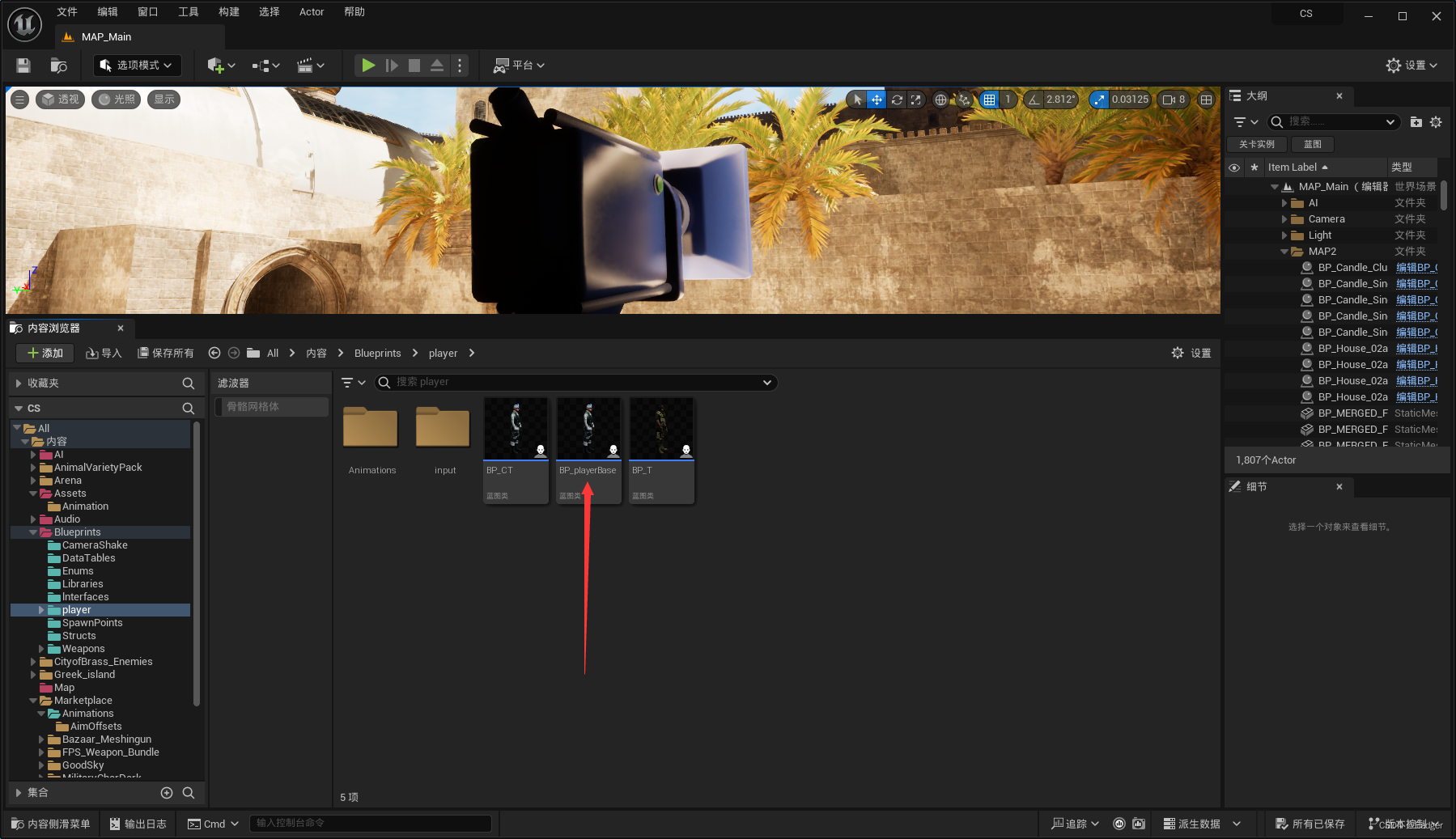Open the 派生数据 derived data menu
Screen dimensions: 1456x839
[1202, 824]
